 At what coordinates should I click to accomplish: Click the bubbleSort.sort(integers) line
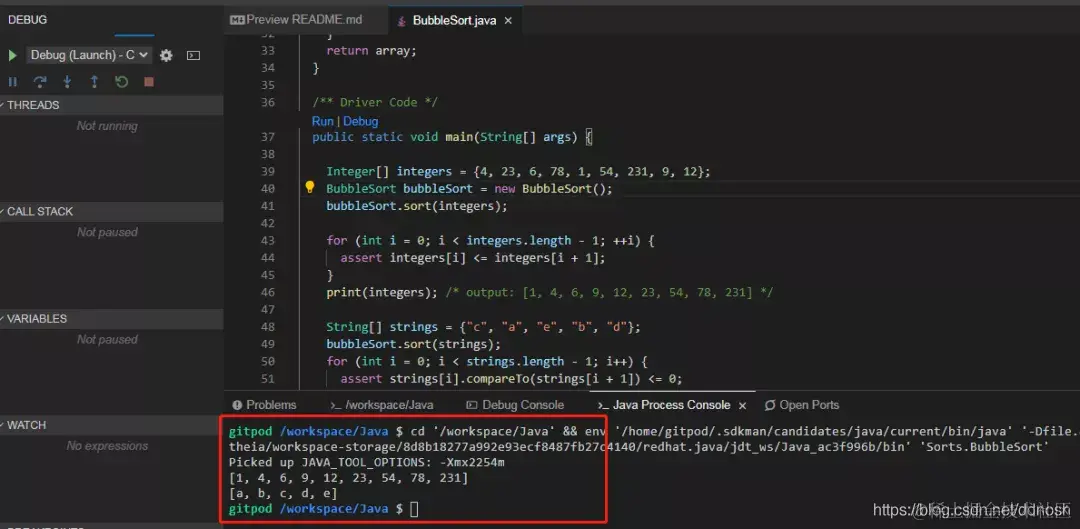pos(417,206)
